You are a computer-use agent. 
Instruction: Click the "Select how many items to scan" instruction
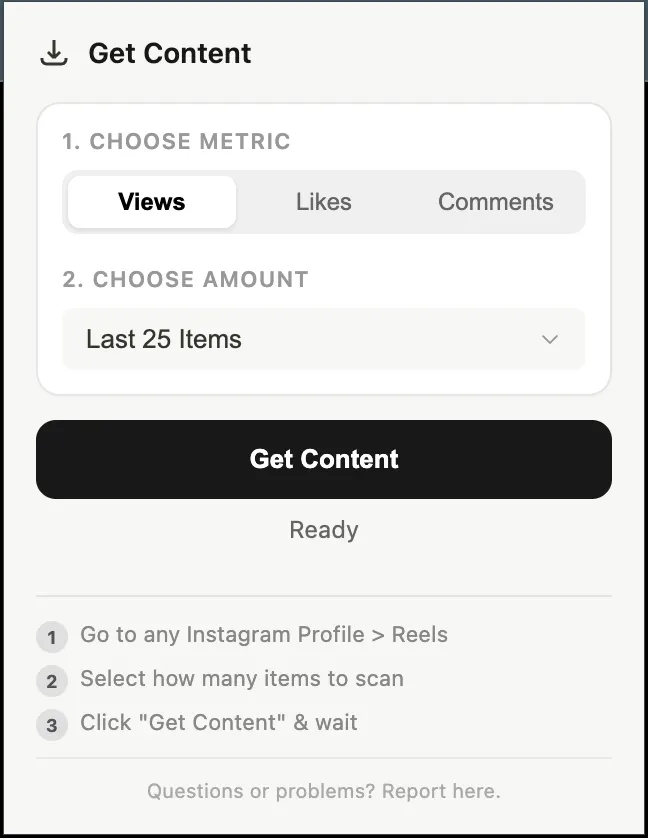coord(242,679)
